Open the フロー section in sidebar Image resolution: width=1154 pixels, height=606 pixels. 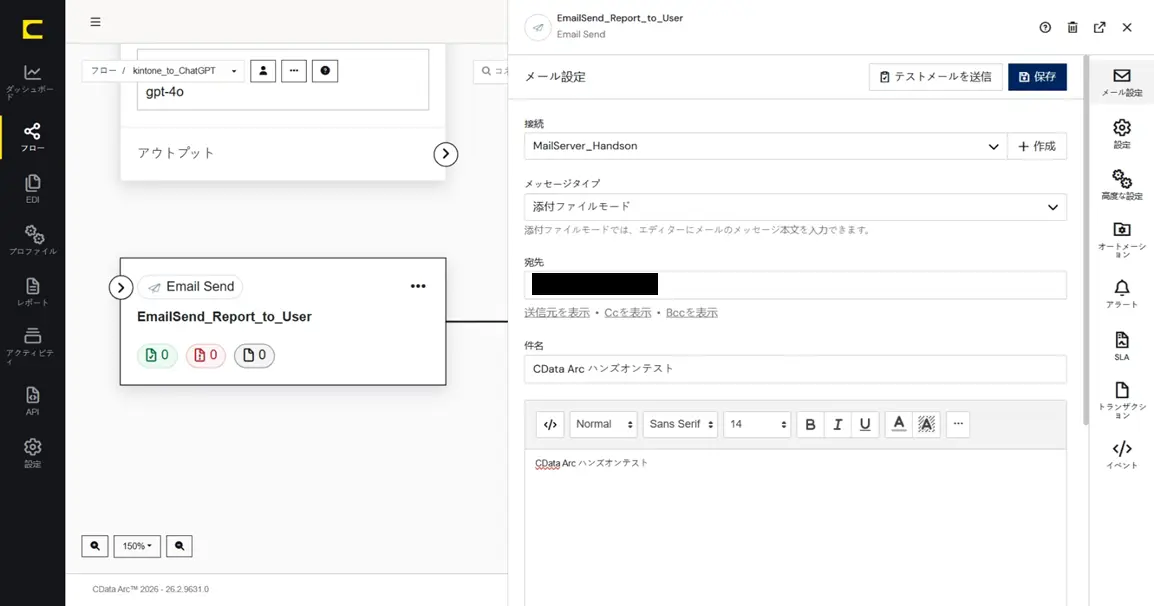pos(32,137)
